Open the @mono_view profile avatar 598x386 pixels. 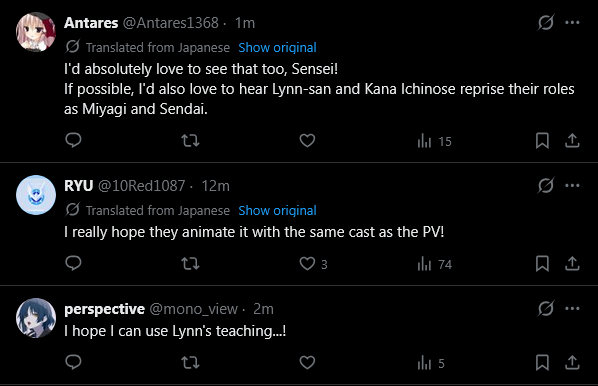(x=36, y=318)
